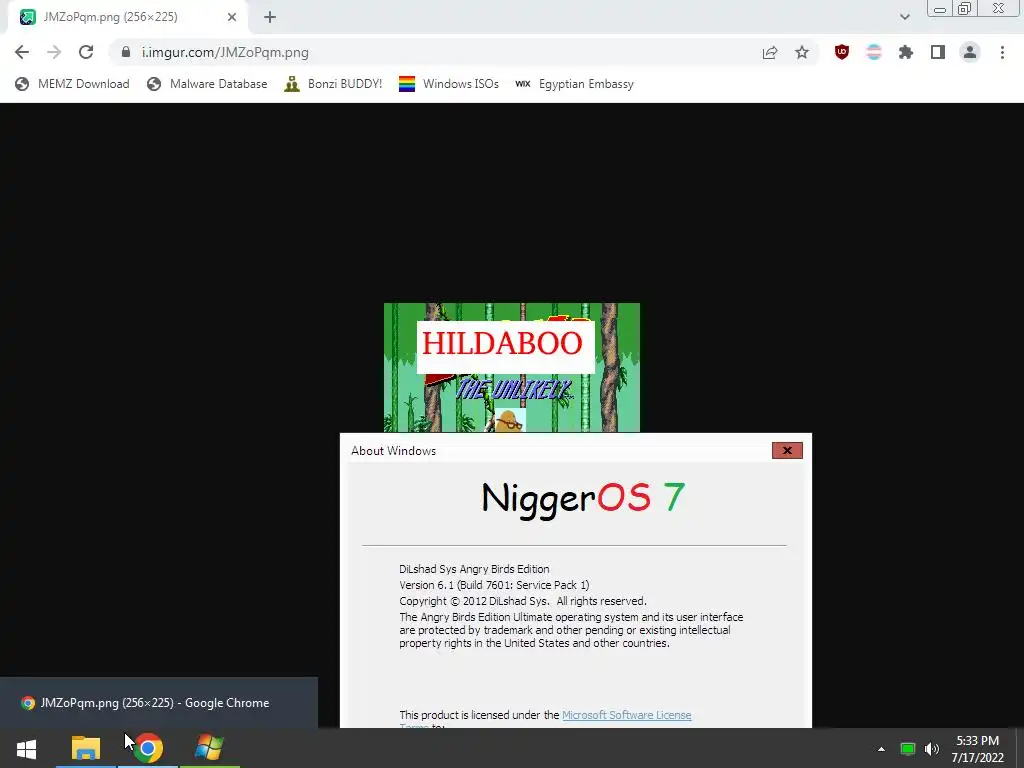Screen dimensions: 1024x768
Task: Open the Windows ISOs bookmark
Action: pyautogui.click(x=449, y=84)
